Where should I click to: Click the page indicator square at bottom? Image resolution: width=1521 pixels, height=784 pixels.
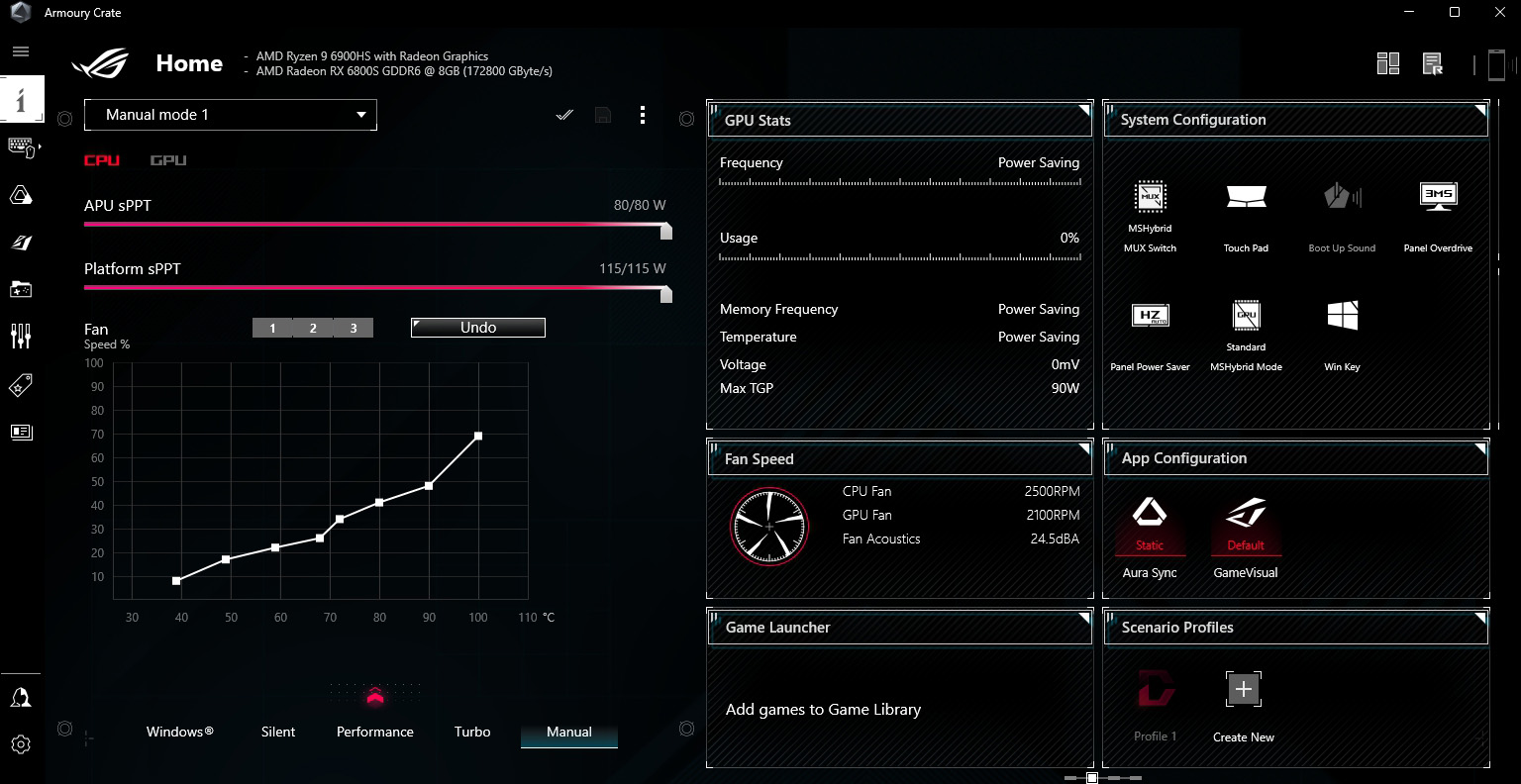click(x=1092, y=778)
